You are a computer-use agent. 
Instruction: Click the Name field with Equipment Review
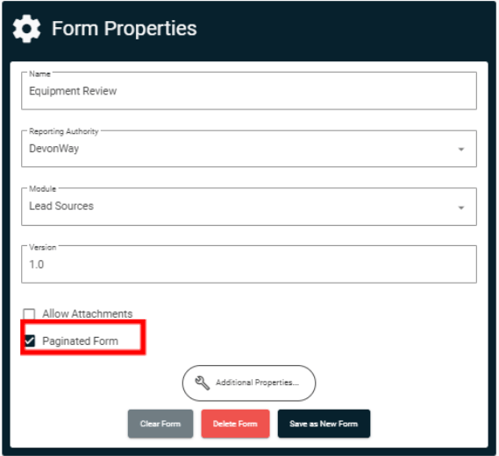point(249,91)
